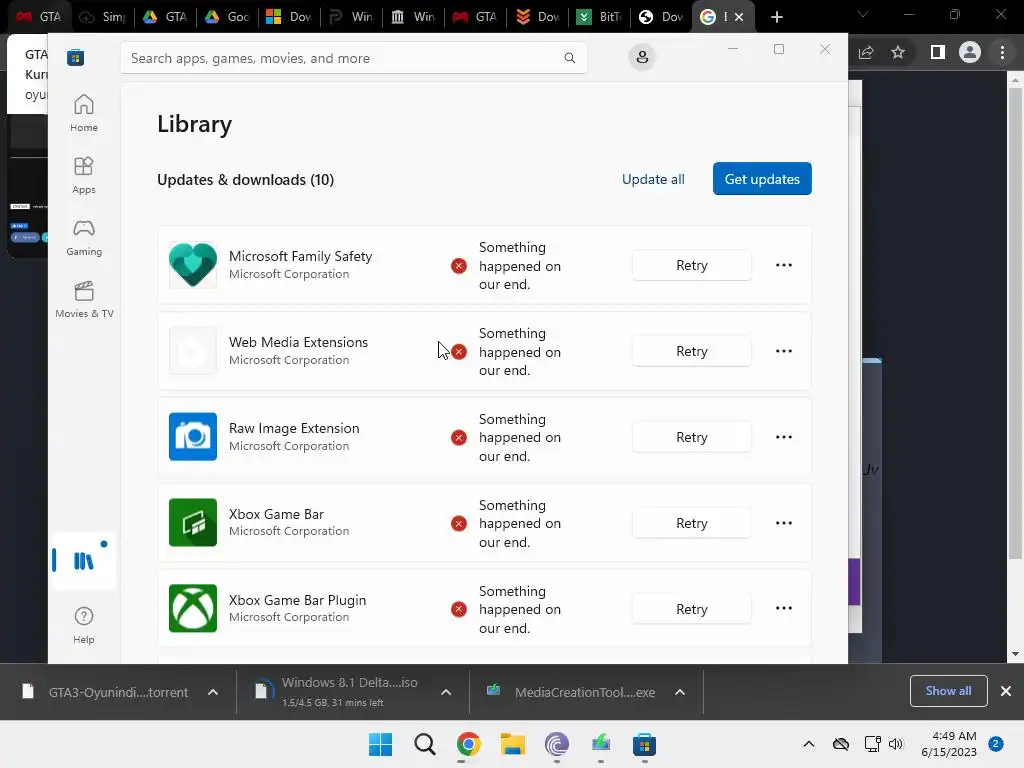Screen dimensions: 1024x768
Task: Retry Web Media Extensions update
Action: coord(692,351)
